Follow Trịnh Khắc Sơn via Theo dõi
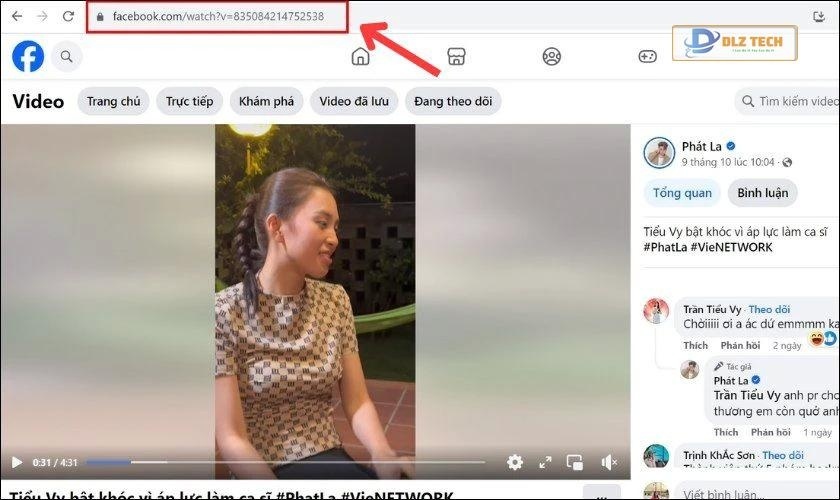The width and height of the screenshot is (840, 500). (x=783, y=456)
